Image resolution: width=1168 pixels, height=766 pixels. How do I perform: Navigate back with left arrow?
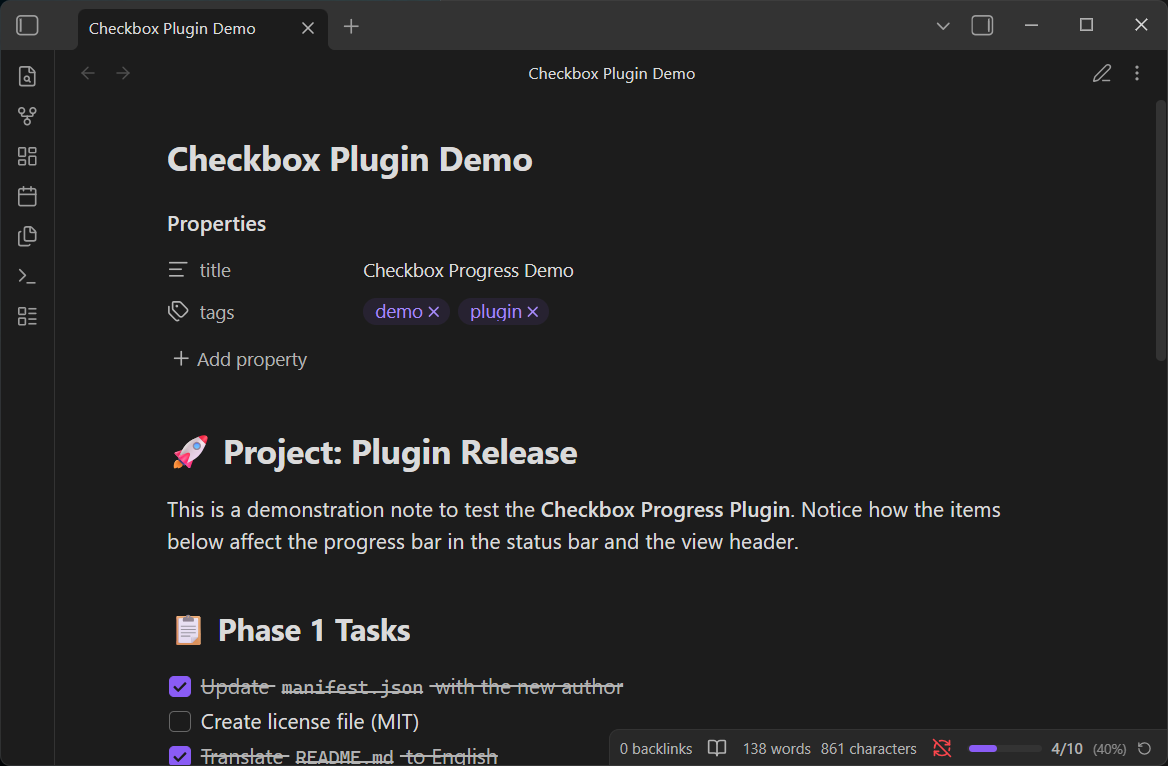click(88, 73)
